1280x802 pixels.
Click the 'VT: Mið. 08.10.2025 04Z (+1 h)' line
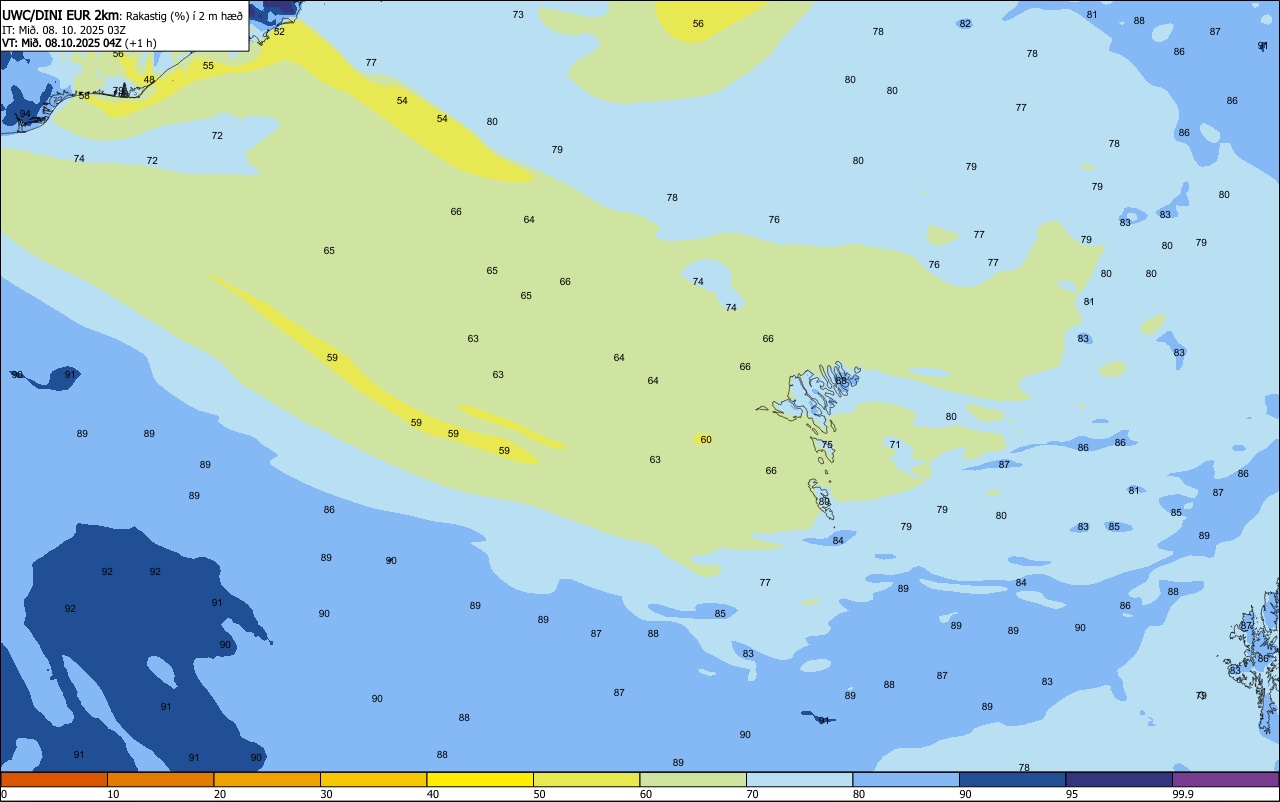[x=79, y=43]
